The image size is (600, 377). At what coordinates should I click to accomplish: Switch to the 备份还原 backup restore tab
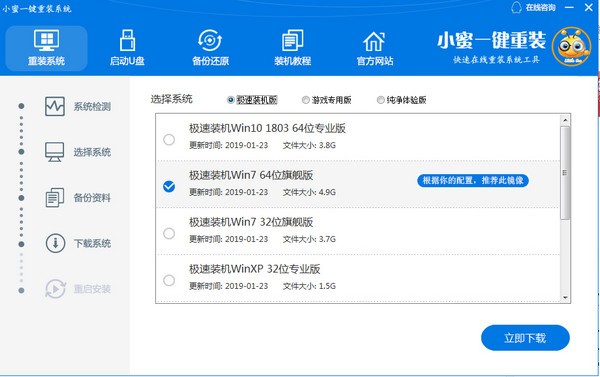point(210,48)
